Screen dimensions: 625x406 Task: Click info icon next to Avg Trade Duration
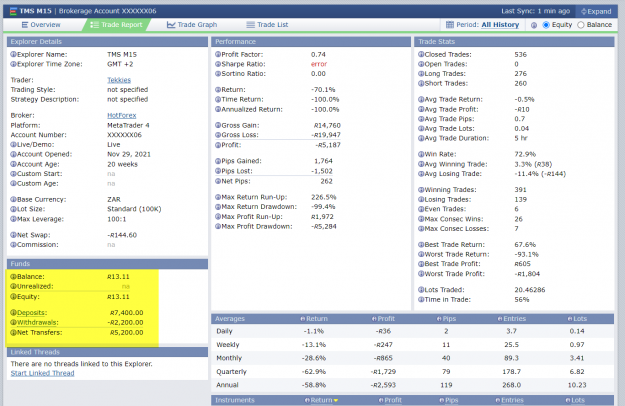point(421,138)
